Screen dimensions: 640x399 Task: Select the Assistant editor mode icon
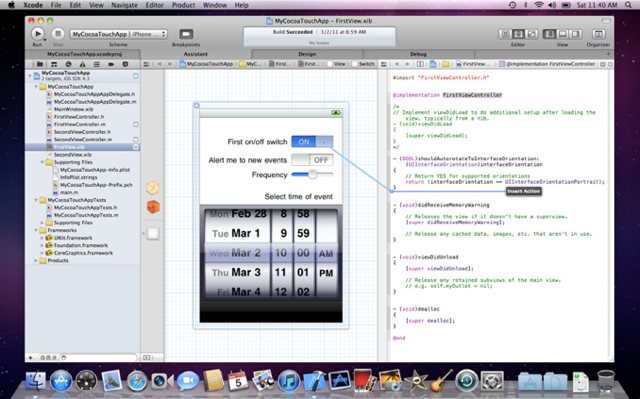[x=518, y=34]
